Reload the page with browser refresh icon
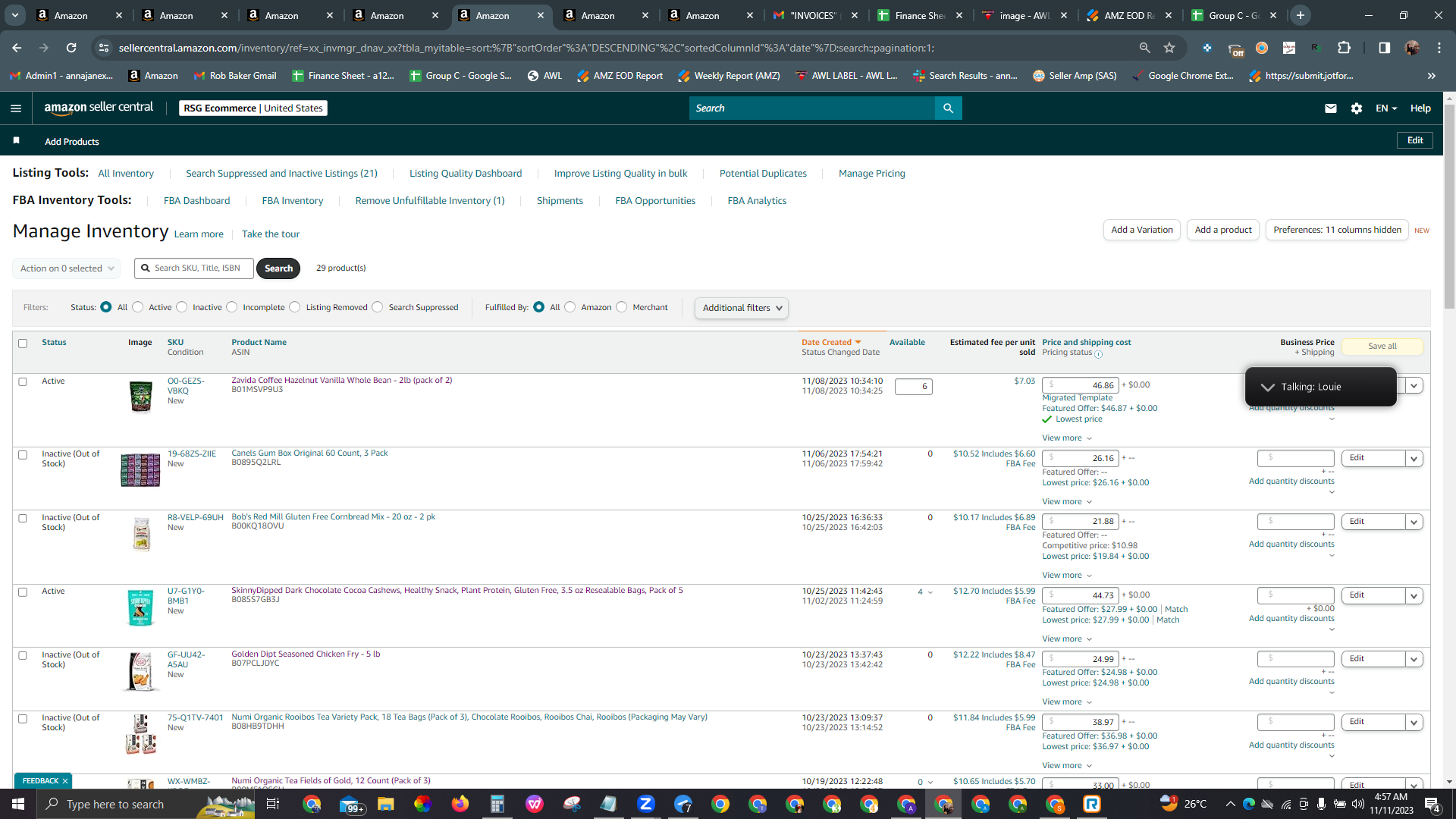 point(71,48)
